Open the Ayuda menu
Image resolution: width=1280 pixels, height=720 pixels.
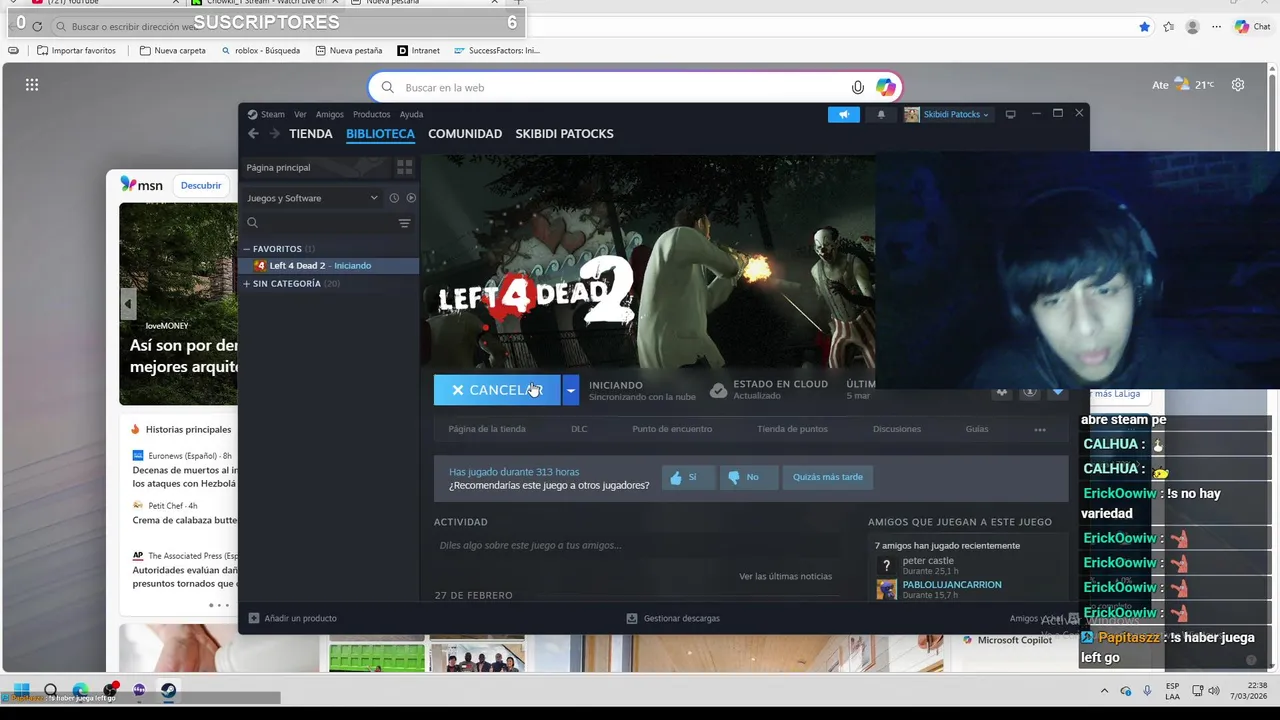click(x=411, y=114)
